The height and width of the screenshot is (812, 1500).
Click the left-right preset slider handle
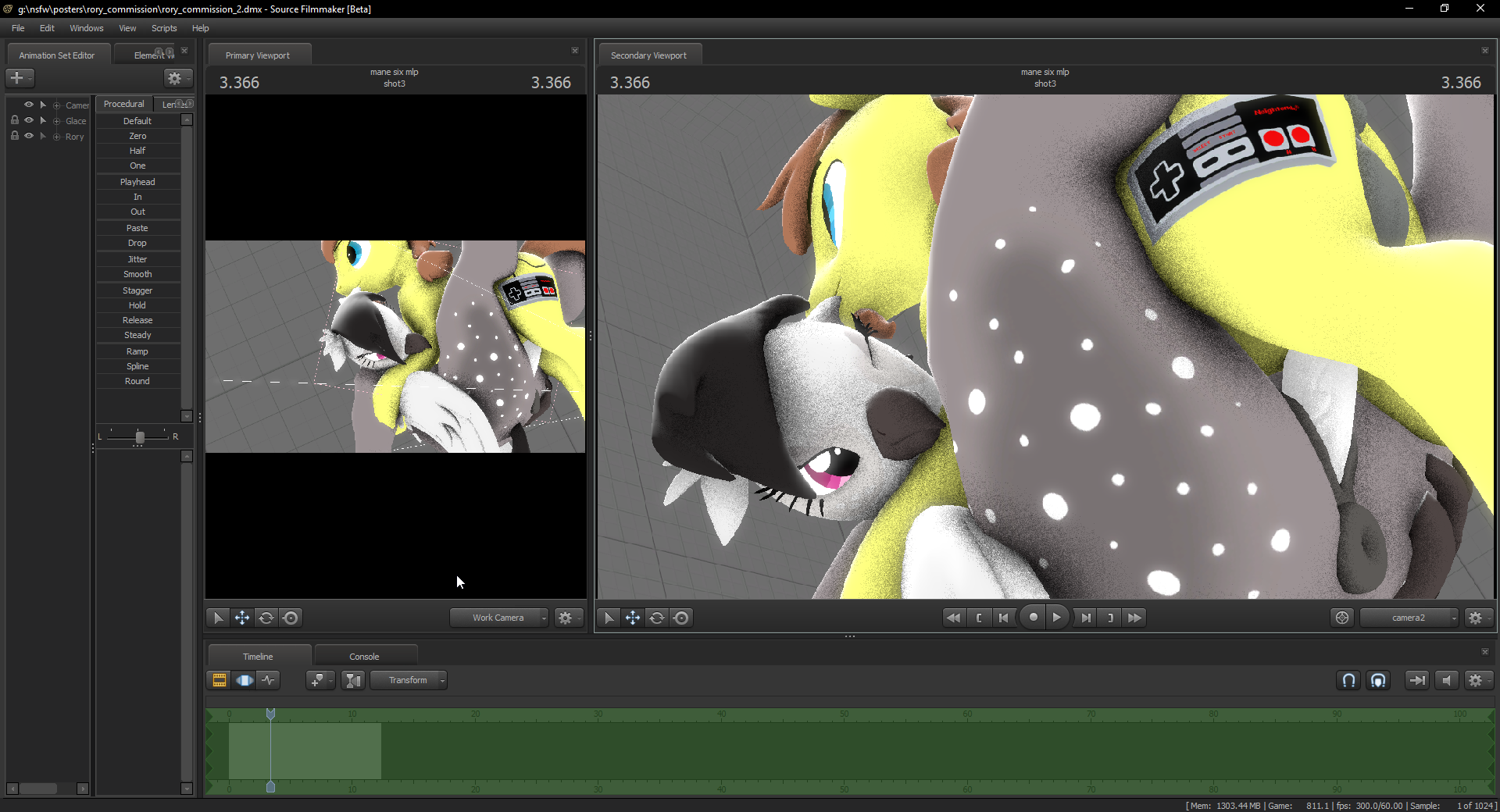(x=140, y=437)
